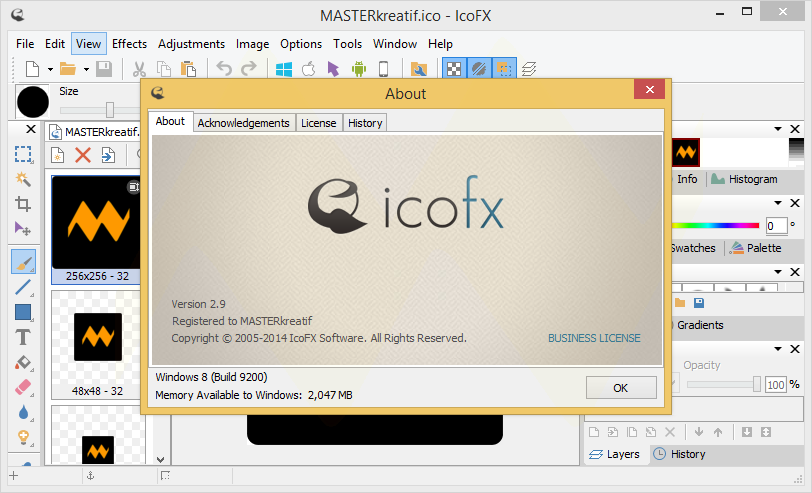Click the New file icon in toolbar
This screenshot has width=812, height=493.
pyautogui.click(x=33, y=69)
